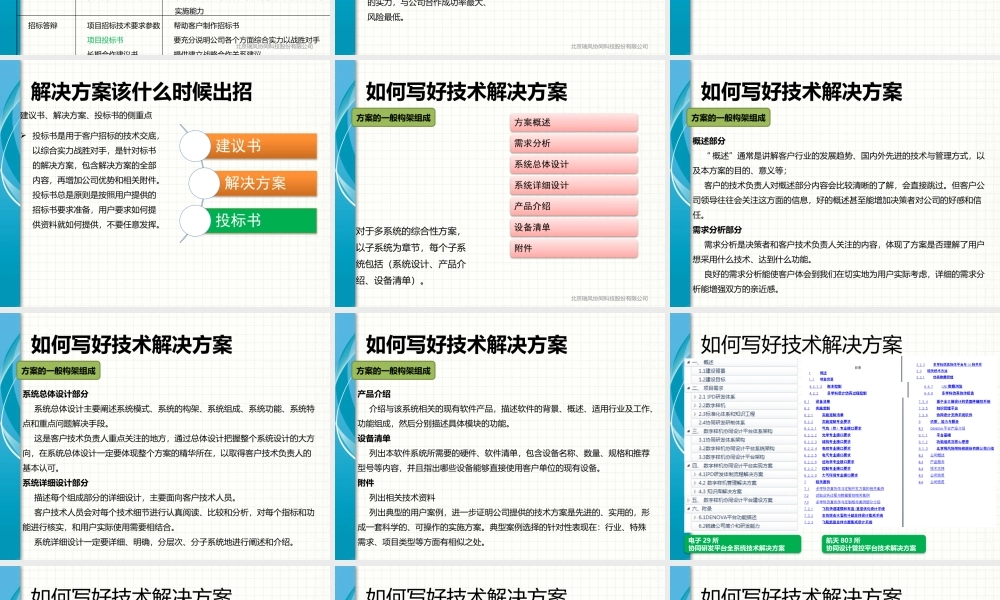Image resolution: width=1000 pixels, height=600 pixels.
Task: Expand the 6.1DENOVA平台功能描述 row
Action: click(x=695, y=517)
